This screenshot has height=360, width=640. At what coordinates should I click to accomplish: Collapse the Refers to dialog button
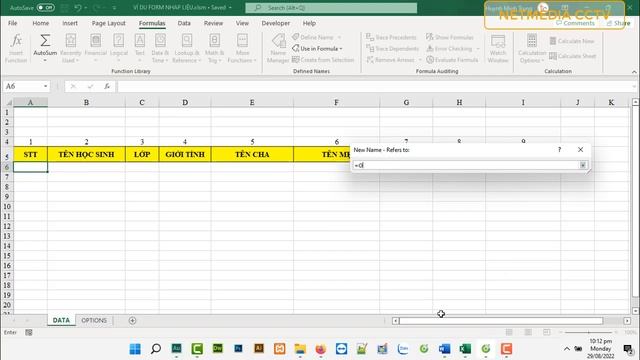[x=583, y=165]
